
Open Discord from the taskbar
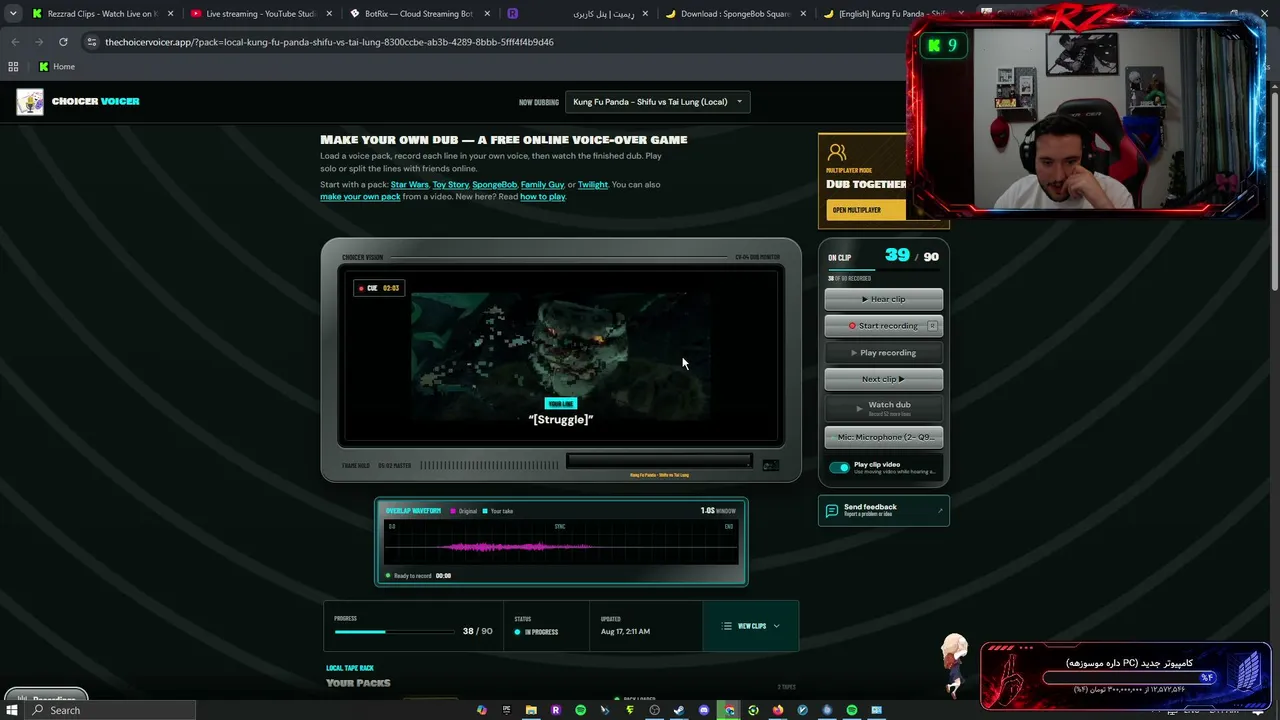point(704,710)
